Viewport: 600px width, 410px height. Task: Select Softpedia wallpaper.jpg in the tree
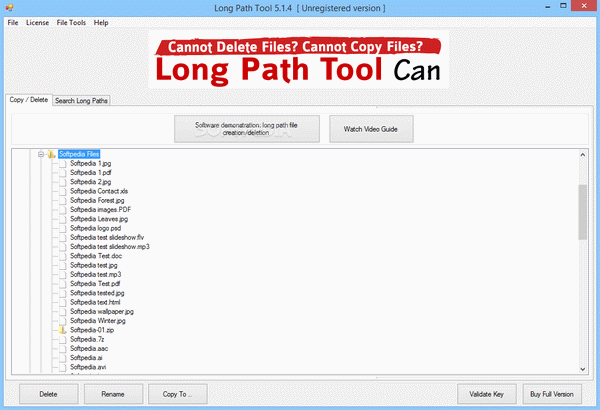click(102, 312)
